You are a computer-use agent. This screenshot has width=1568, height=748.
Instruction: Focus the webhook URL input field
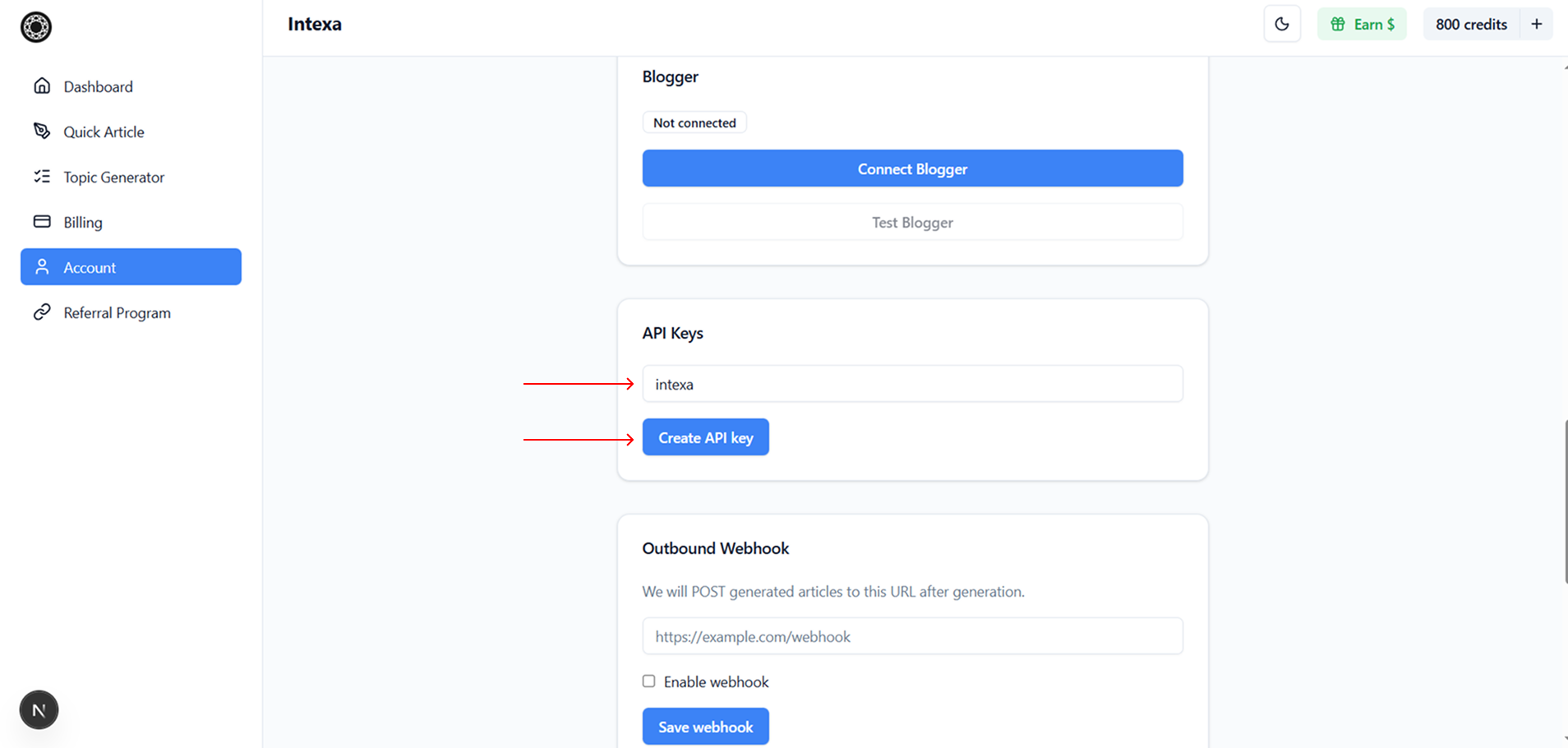pyautogui.click(x=912, y=636)
